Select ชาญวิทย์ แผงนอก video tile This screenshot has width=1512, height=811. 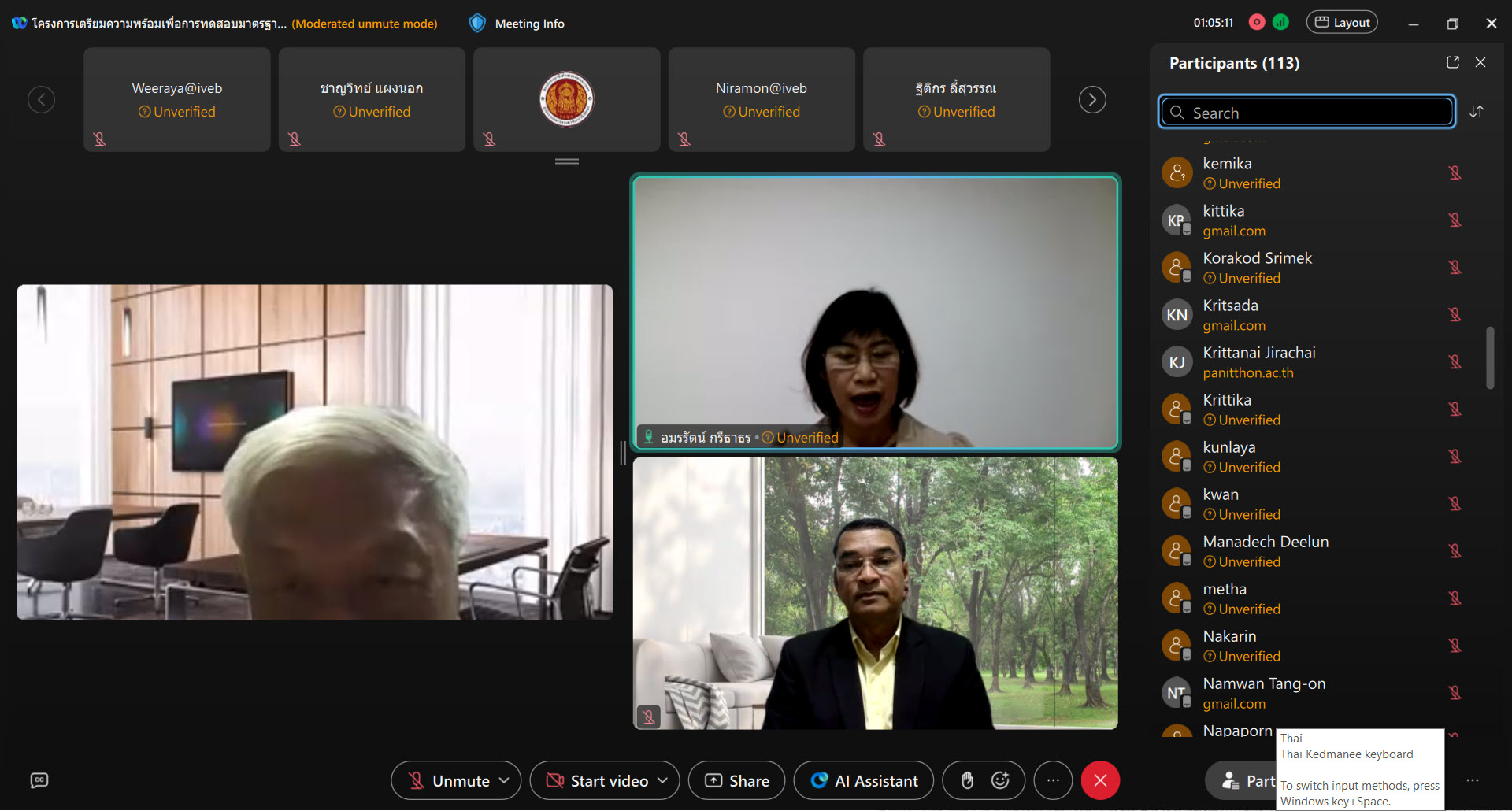pyautogui.click(x=372, y=99)
